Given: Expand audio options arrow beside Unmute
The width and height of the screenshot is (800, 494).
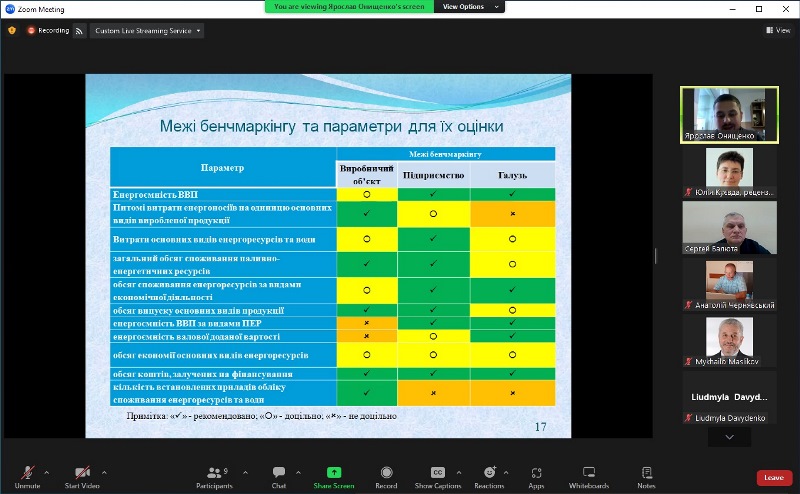Looking at the screenshot, I should [46, 473].
